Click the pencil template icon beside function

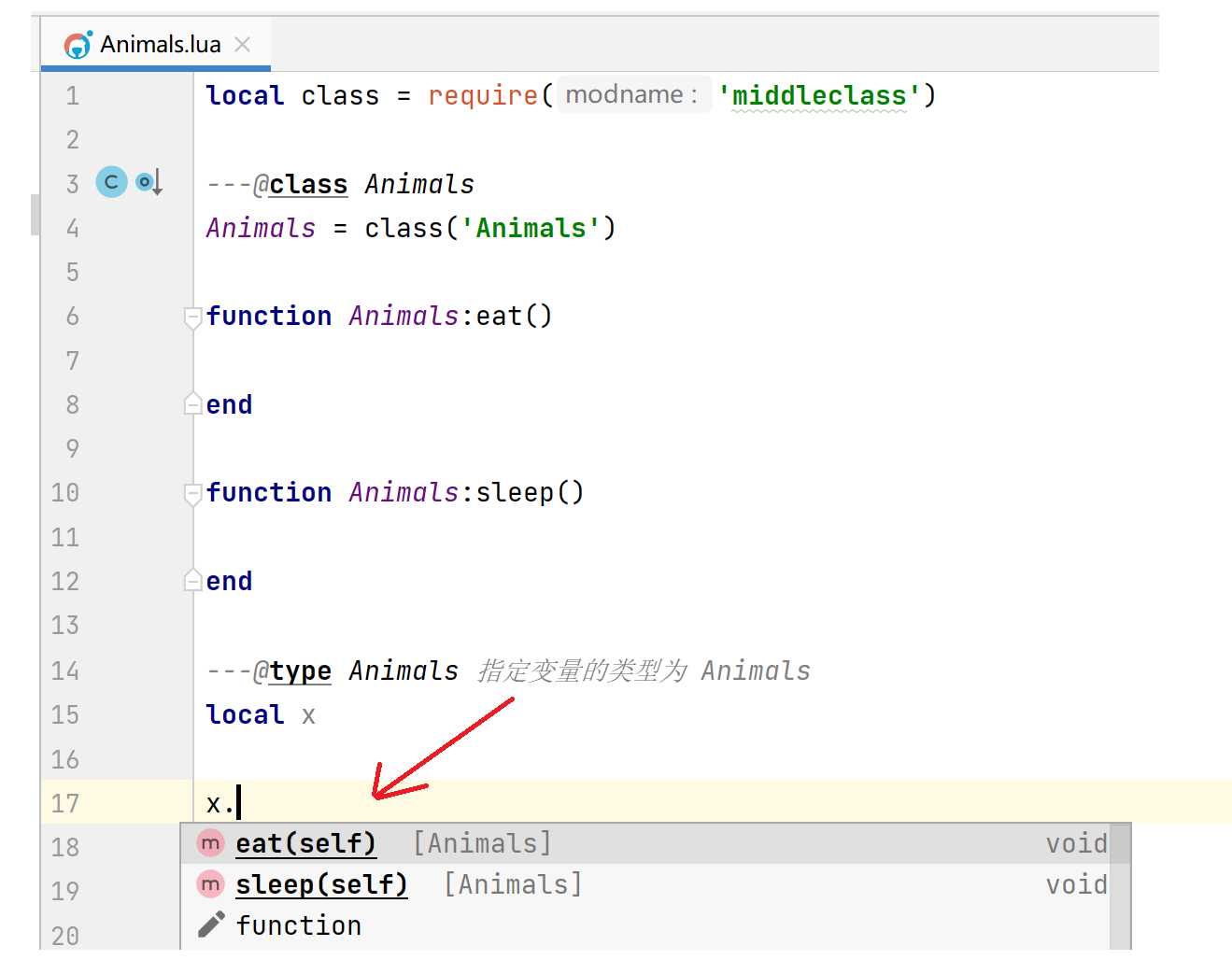(x=211, y=925)
